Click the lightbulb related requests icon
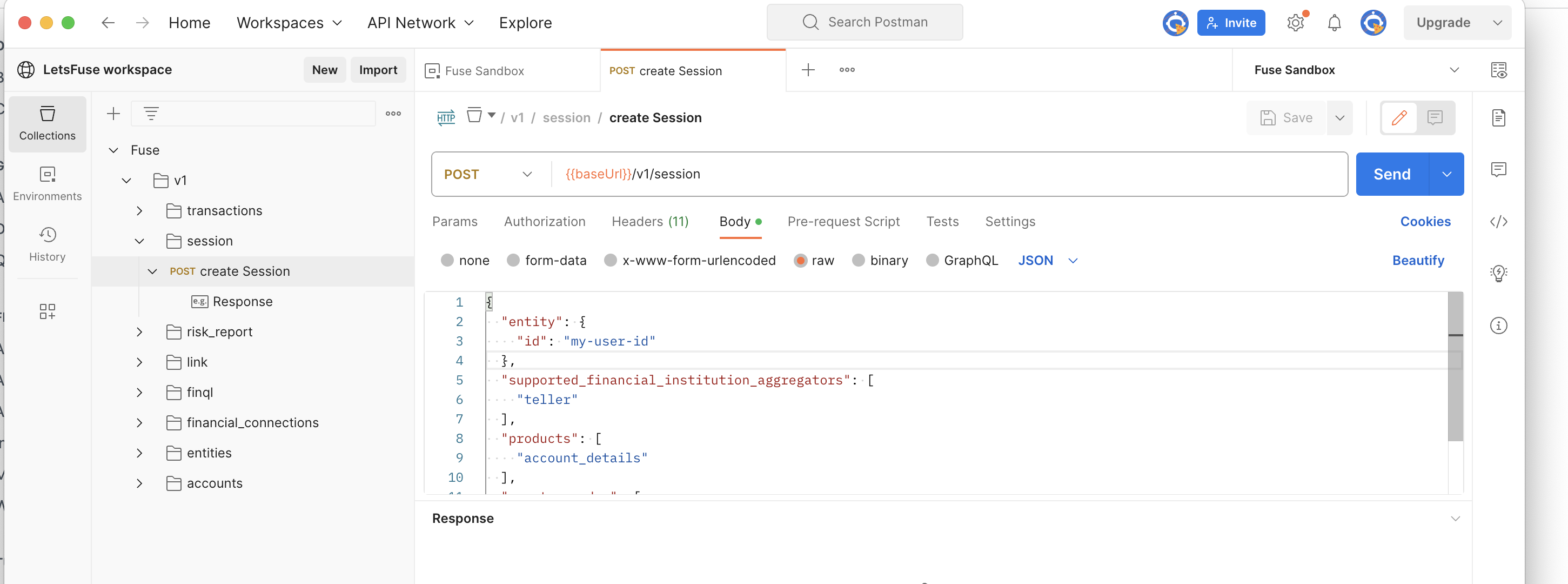 click(x=1498, y=273)
